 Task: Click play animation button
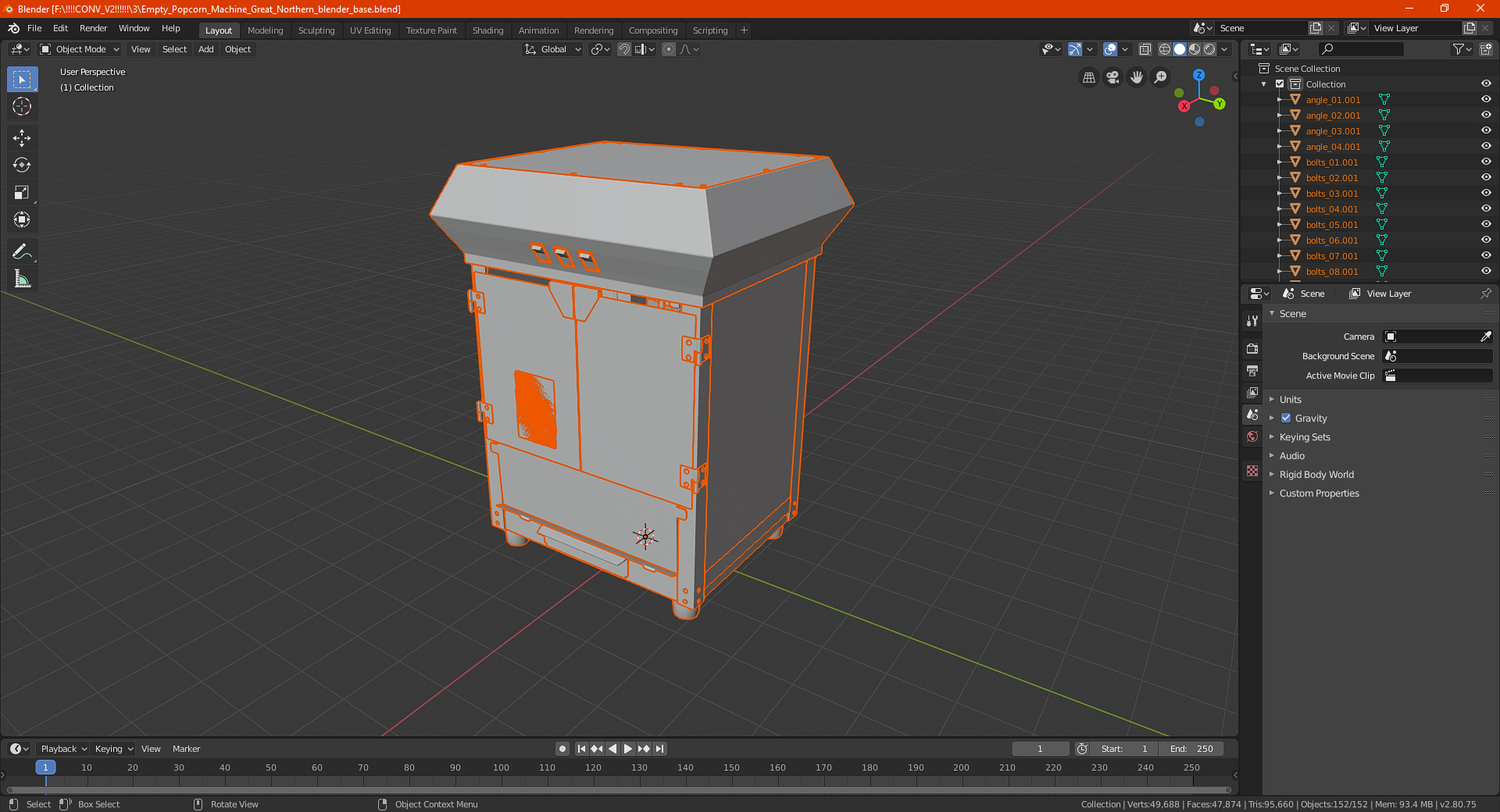click(x=628, y=749)
